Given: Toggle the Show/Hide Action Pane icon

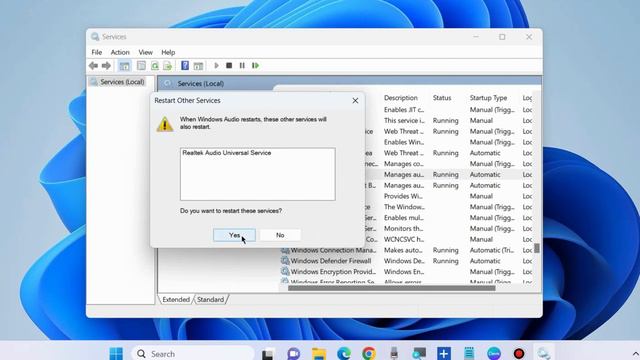Looking at the screenshot, I should click(198, 66).
